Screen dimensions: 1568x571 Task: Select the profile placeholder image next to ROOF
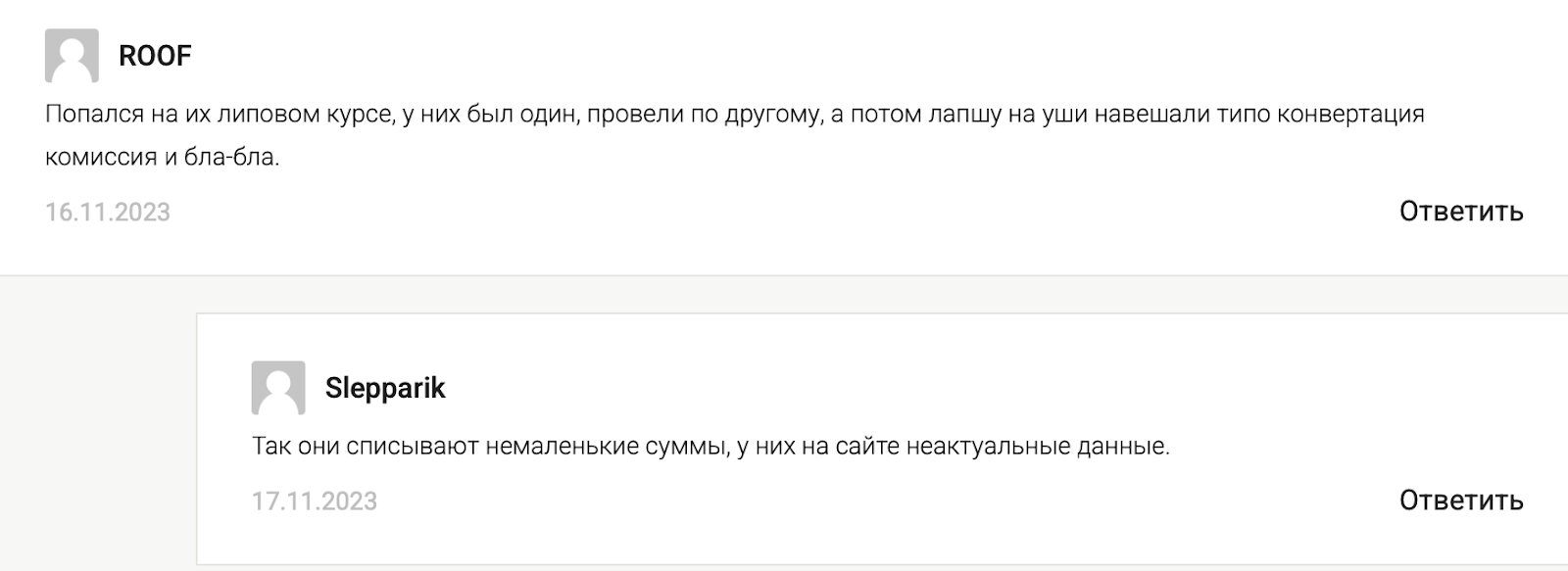73,57
